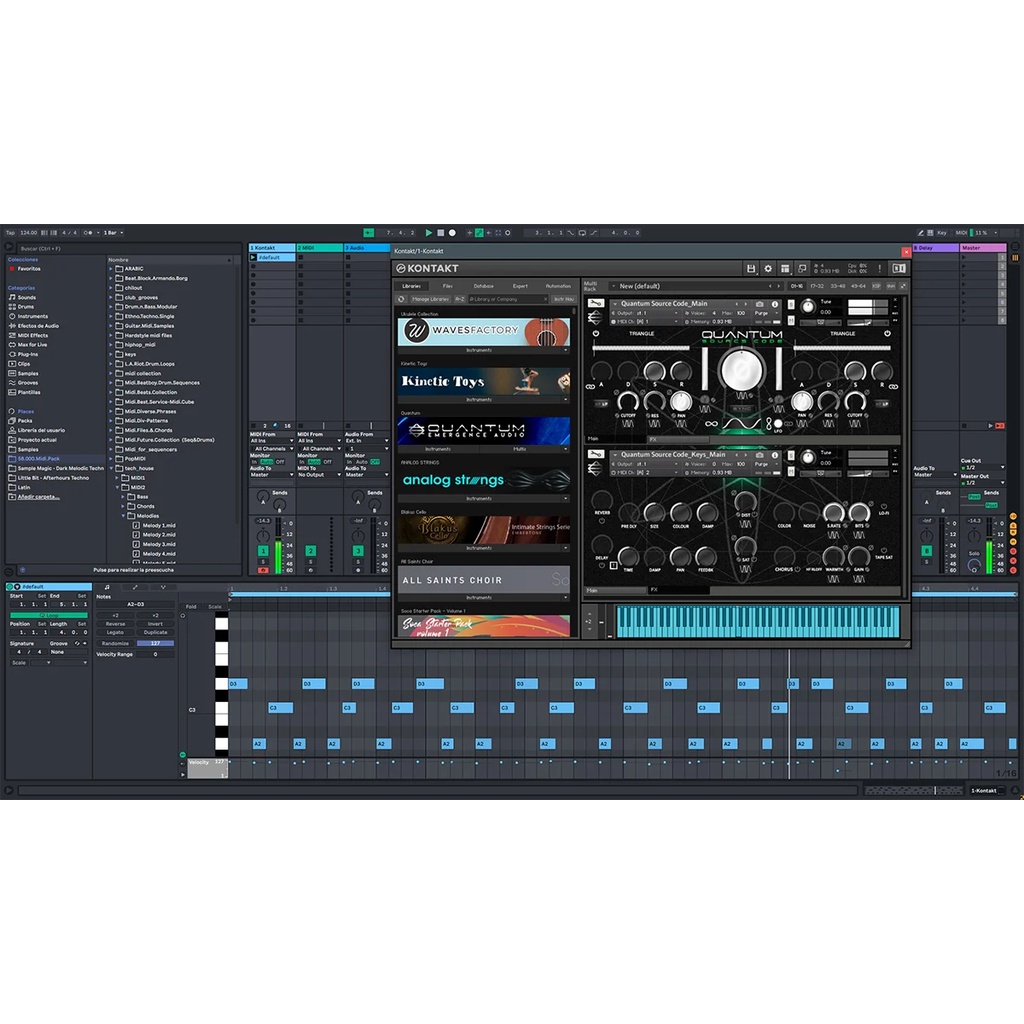Image resolution: width=1024 pixels, height=1024 pixels.
Task: Click the Drums category icon in the browser
Action: pos(12,307)
